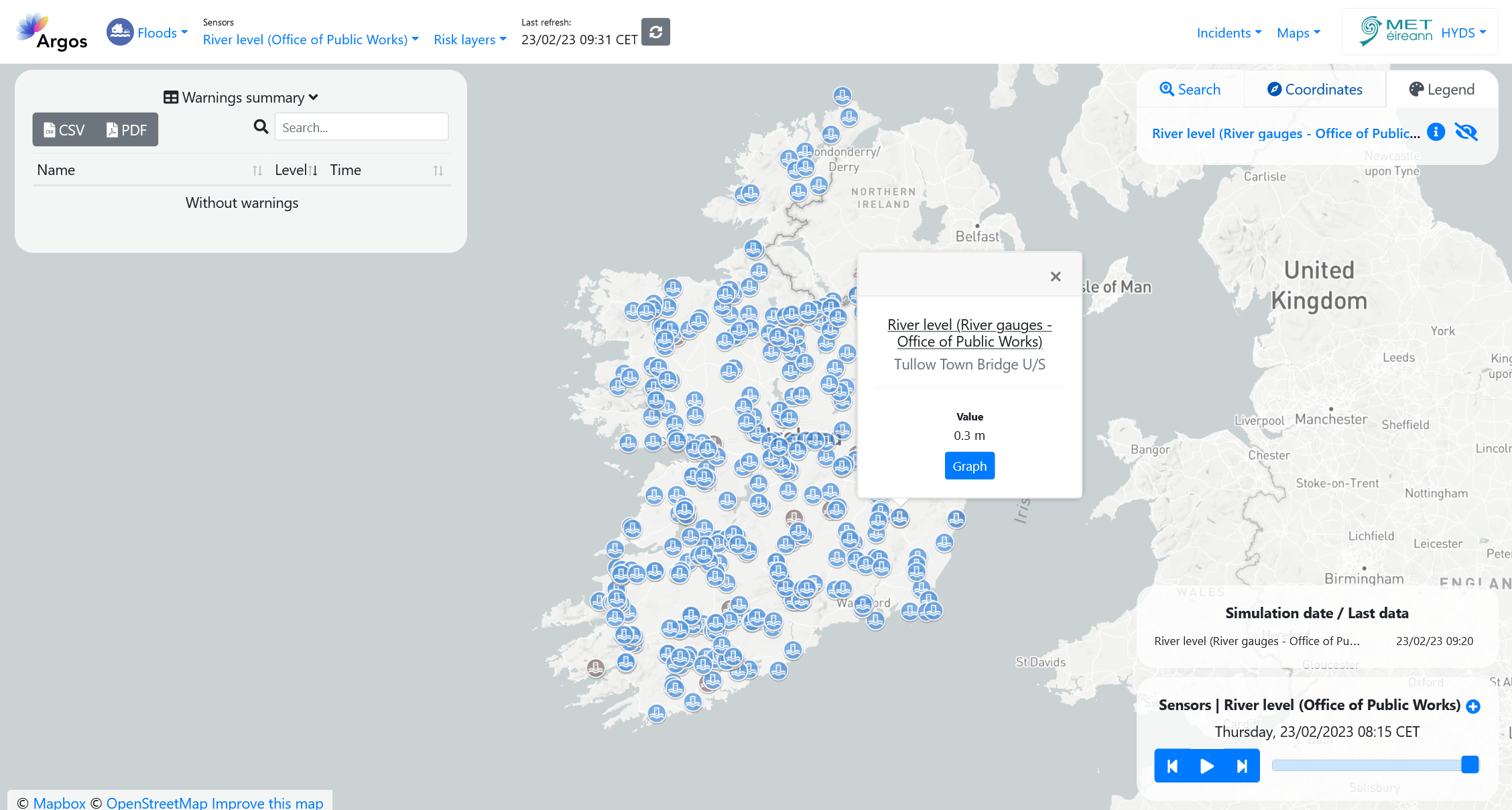Export warnings as CSV
The image size is (1512, 810).
(64, 130)
